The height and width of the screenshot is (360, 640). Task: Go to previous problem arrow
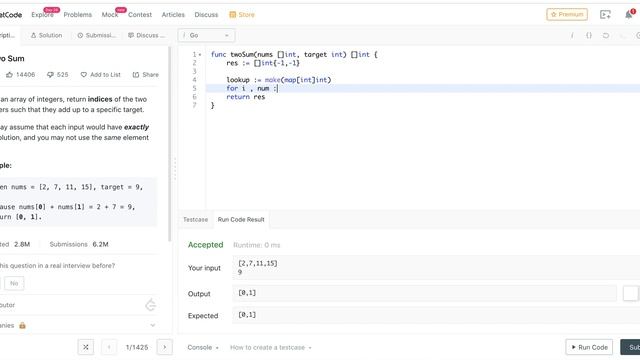click(x=109, y=347)
